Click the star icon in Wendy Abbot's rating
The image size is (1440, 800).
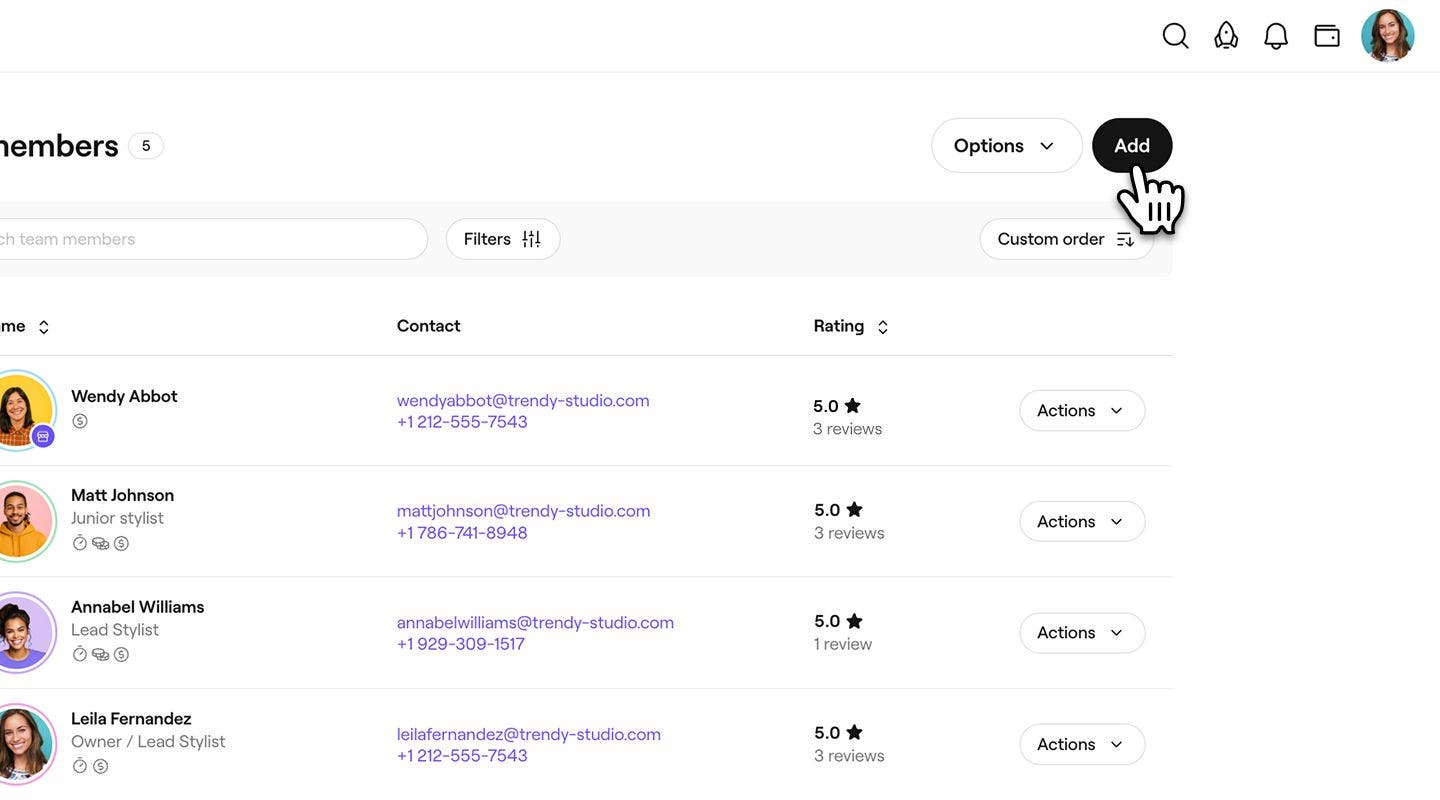(853, 406)
